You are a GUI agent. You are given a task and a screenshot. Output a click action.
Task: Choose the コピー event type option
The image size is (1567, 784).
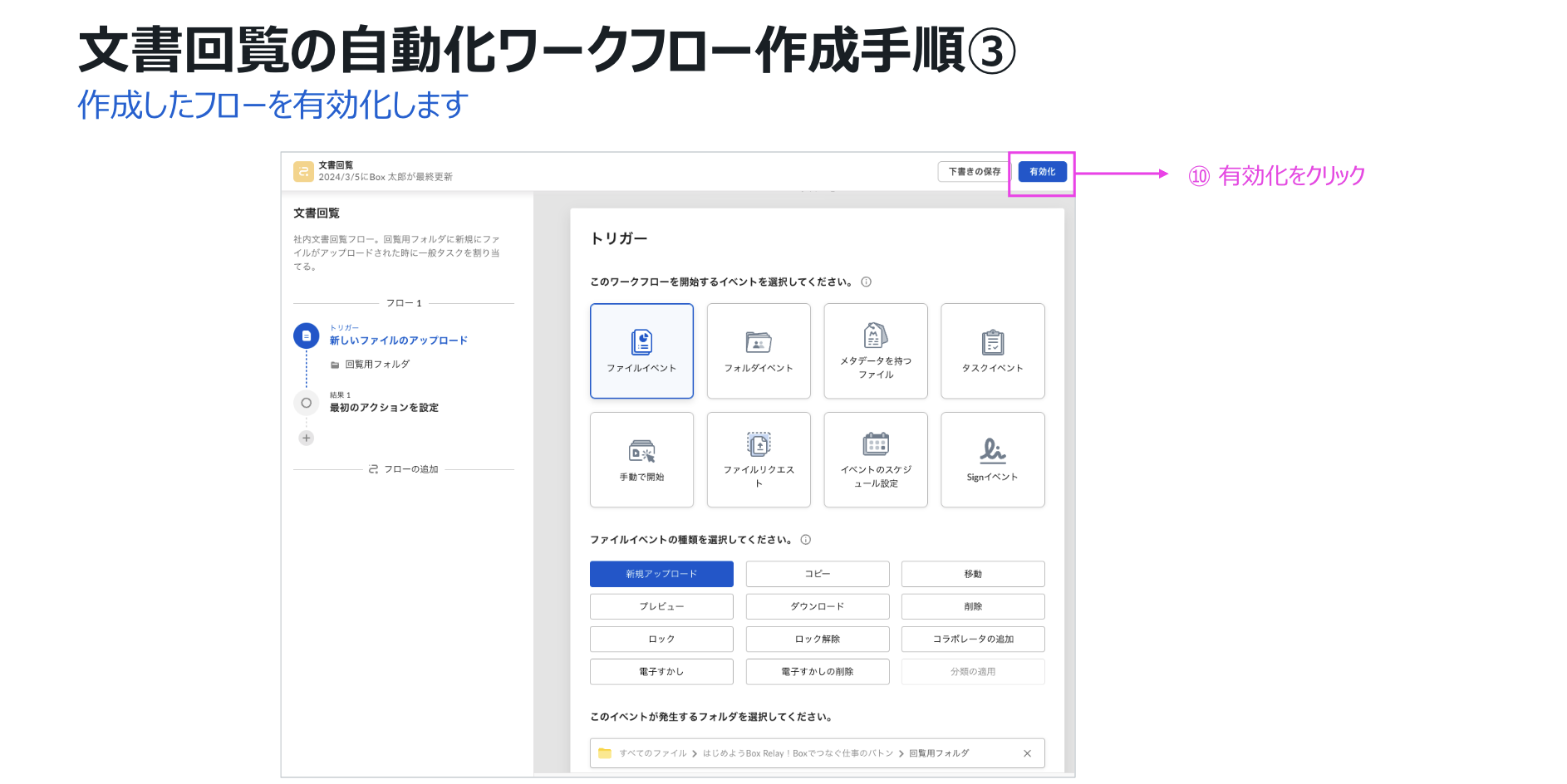pos(817,574)
